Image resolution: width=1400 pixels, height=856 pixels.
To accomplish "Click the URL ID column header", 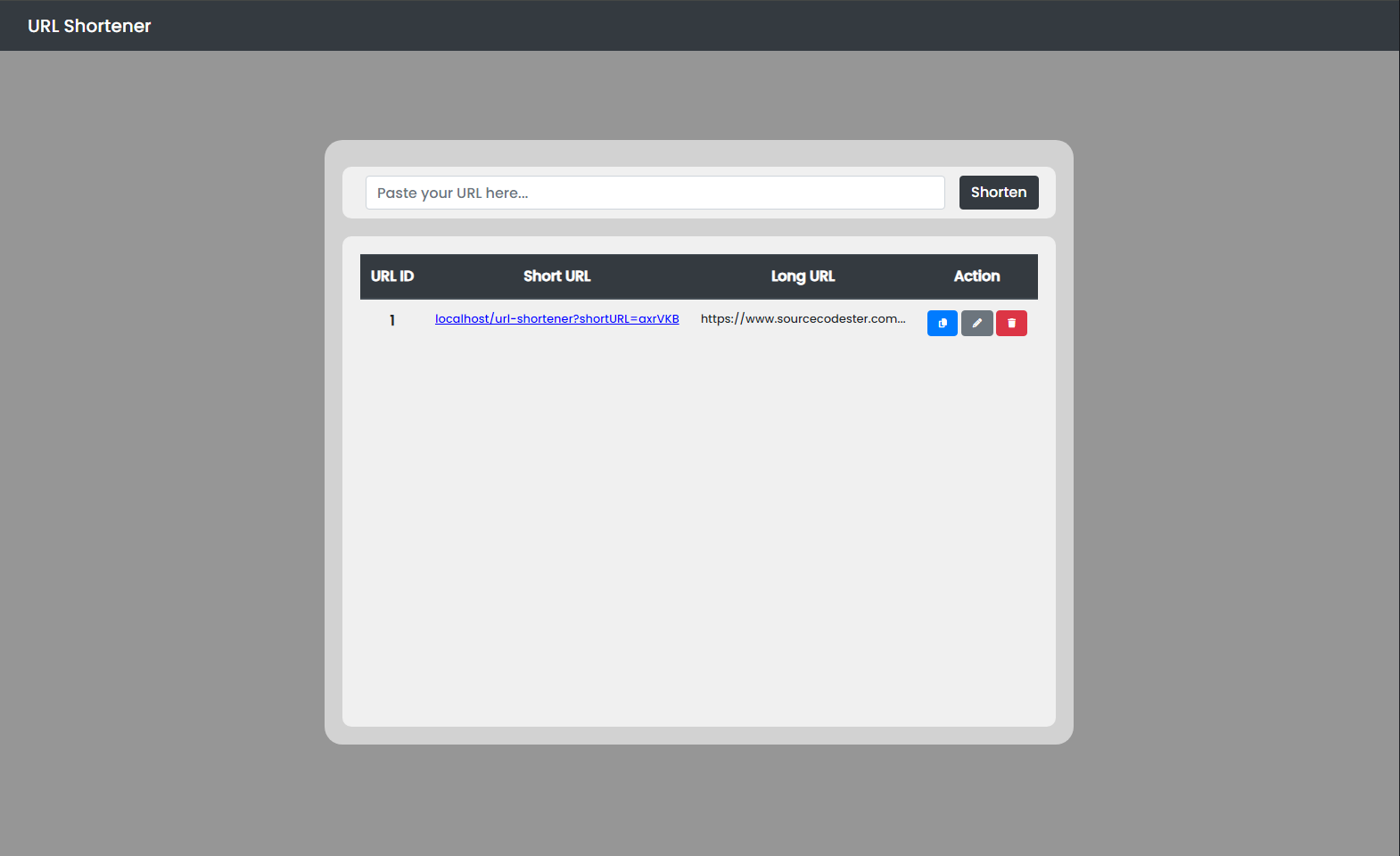I will [392, 276].
